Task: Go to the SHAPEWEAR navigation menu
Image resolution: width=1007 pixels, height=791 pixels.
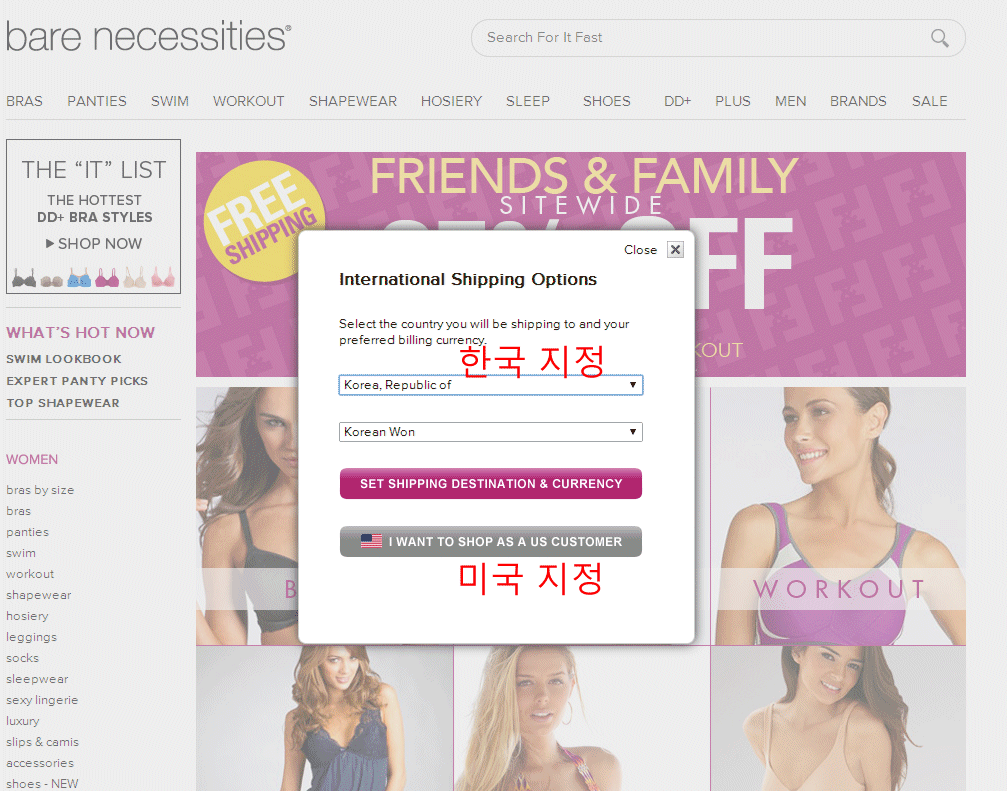Action: coord(352,101)
